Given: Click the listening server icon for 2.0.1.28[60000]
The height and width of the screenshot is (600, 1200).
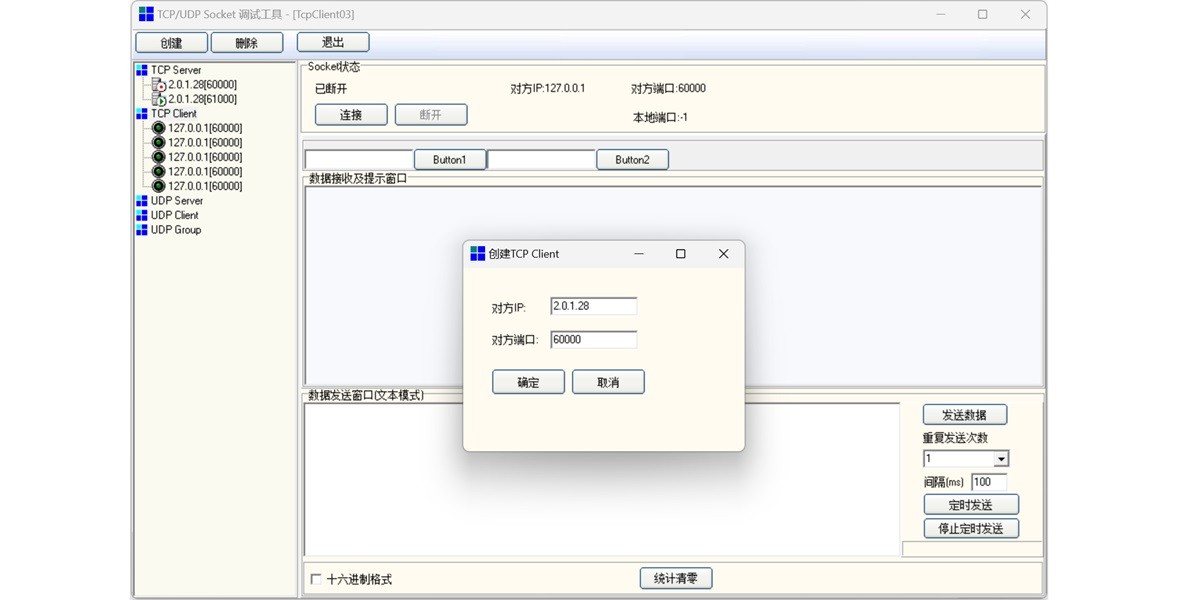Looking at the screenshot, I should pos(158,85).
